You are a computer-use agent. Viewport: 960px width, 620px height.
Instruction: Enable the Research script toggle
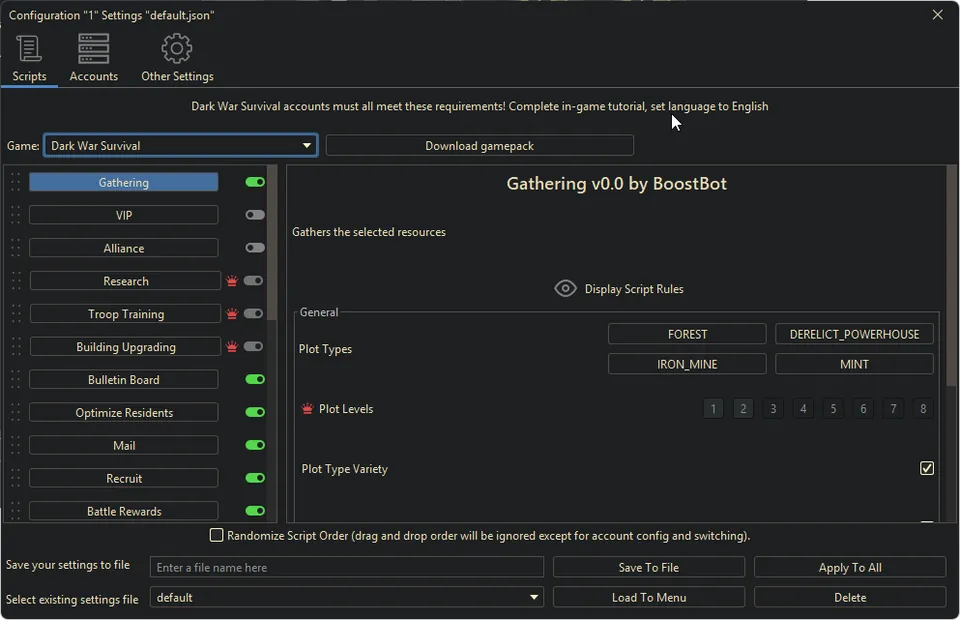click(253, 281)
